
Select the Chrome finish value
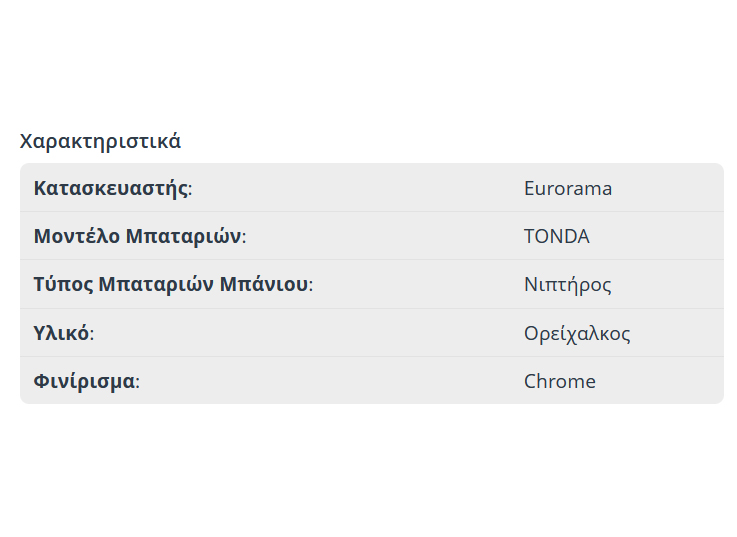coord(559,381)
